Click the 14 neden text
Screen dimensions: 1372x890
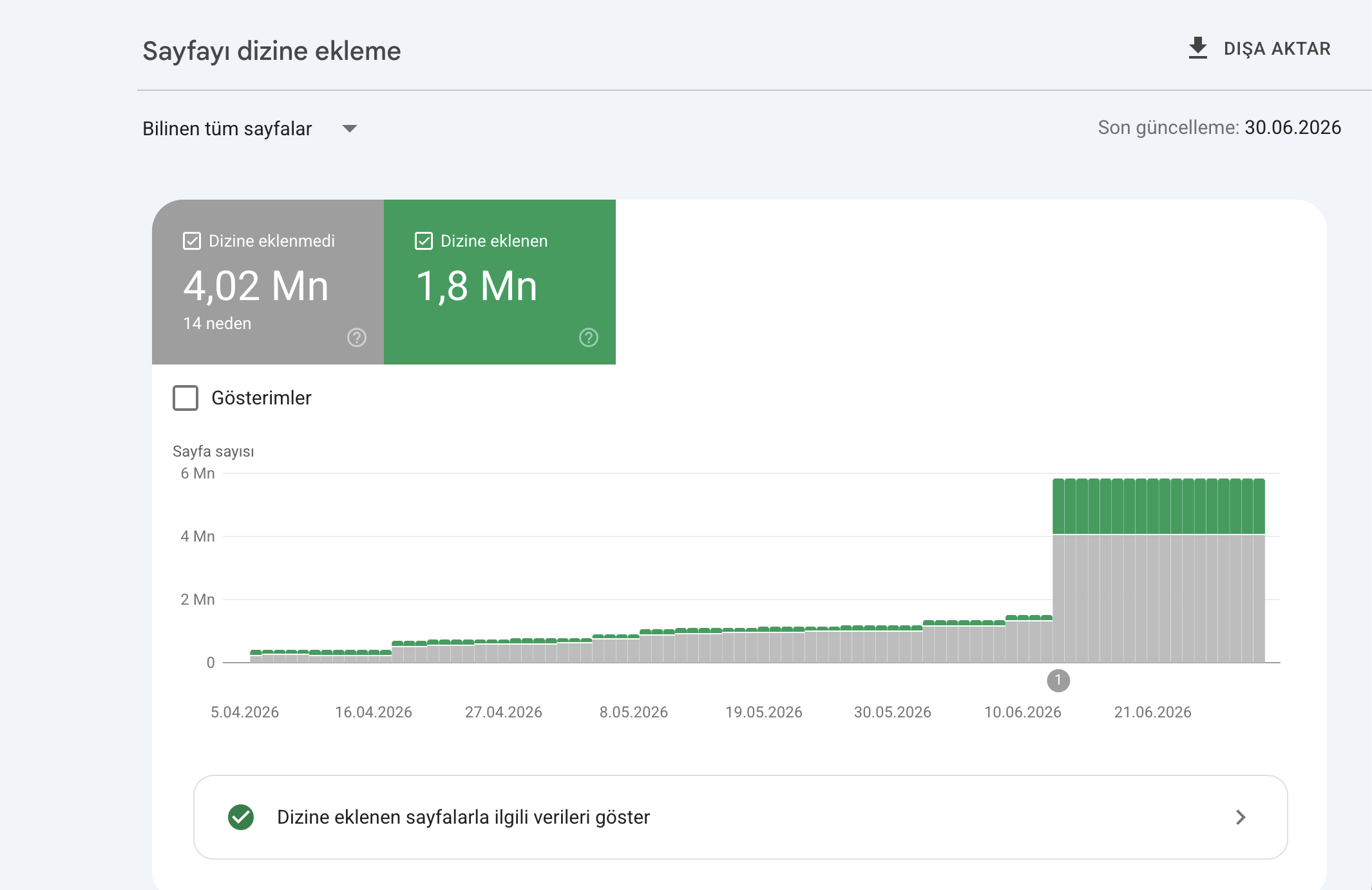coord(218,323)
